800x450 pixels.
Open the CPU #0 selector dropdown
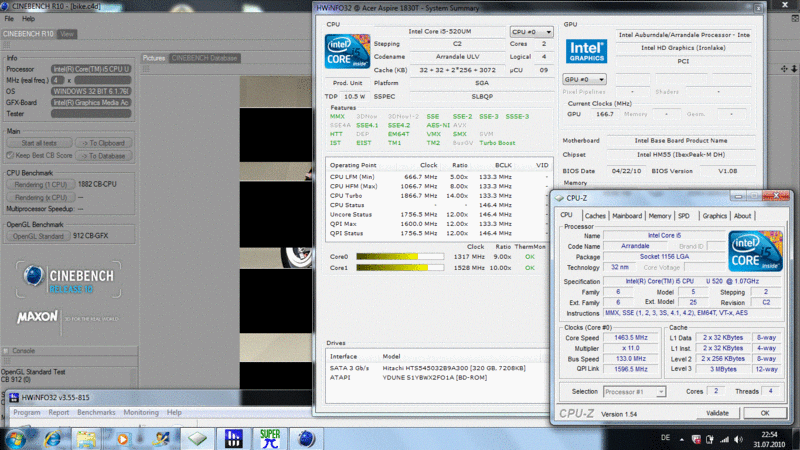click(531, 32)
